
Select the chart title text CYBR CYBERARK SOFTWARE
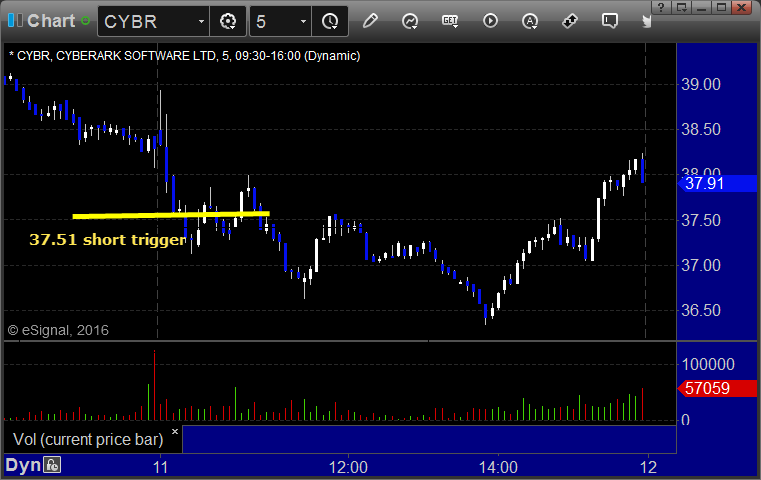point(184,56)
